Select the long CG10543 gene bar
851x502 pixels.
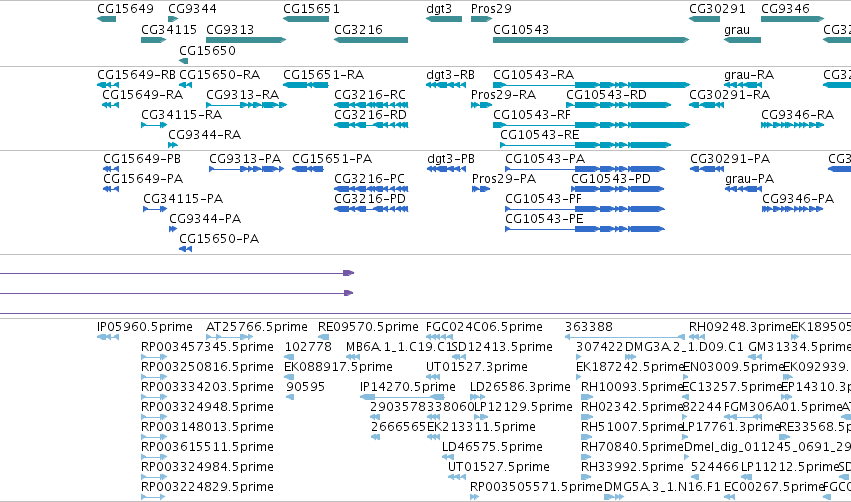tap(591, 40)
